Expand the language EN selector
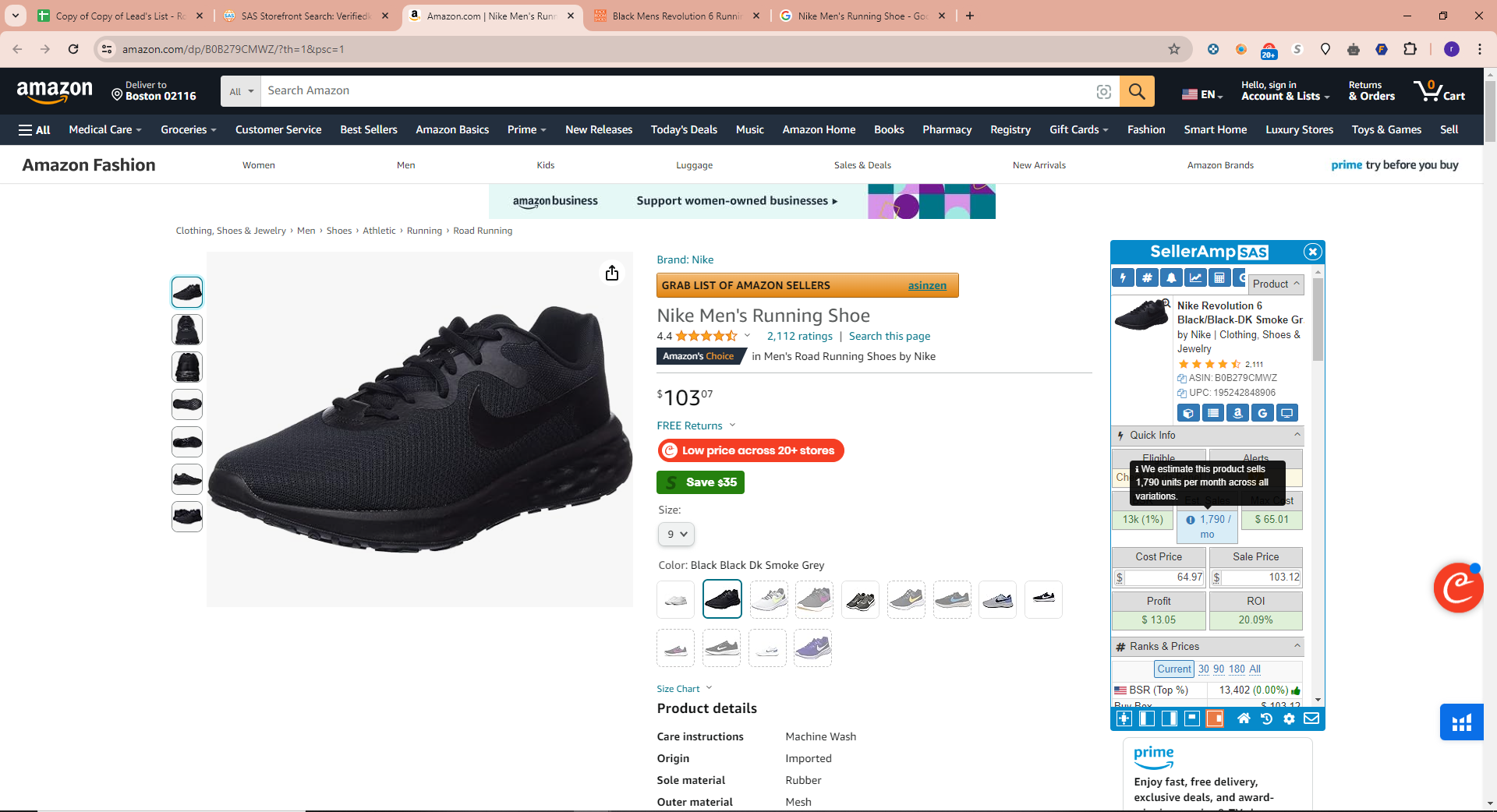The image size is (1497, 812). pos(1201,94)
